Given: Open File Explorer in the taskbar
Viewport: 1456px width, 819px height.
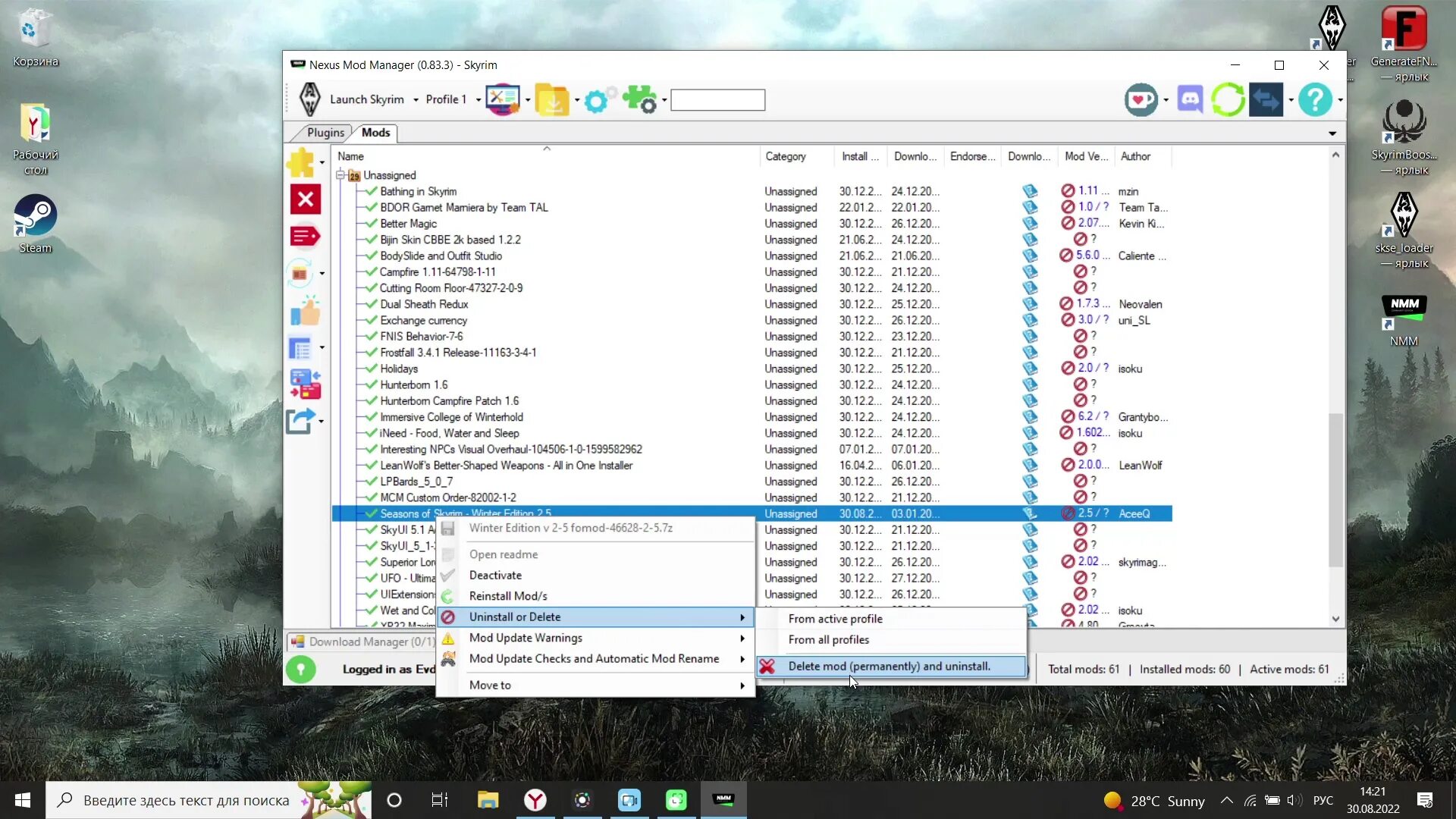Looking at the screenshot, I should 488,800.
